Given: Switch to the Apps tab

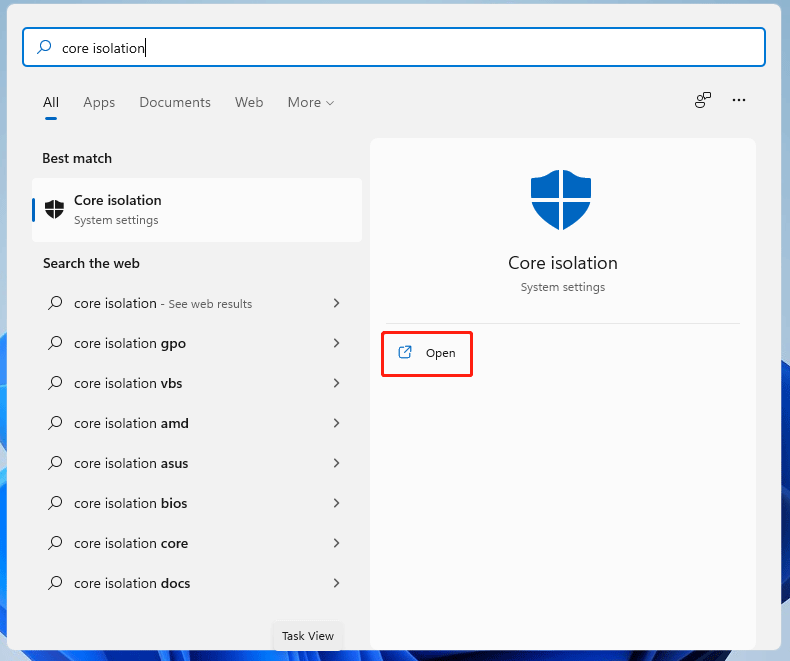Looking at the screenshot, I should click(99, 102).
